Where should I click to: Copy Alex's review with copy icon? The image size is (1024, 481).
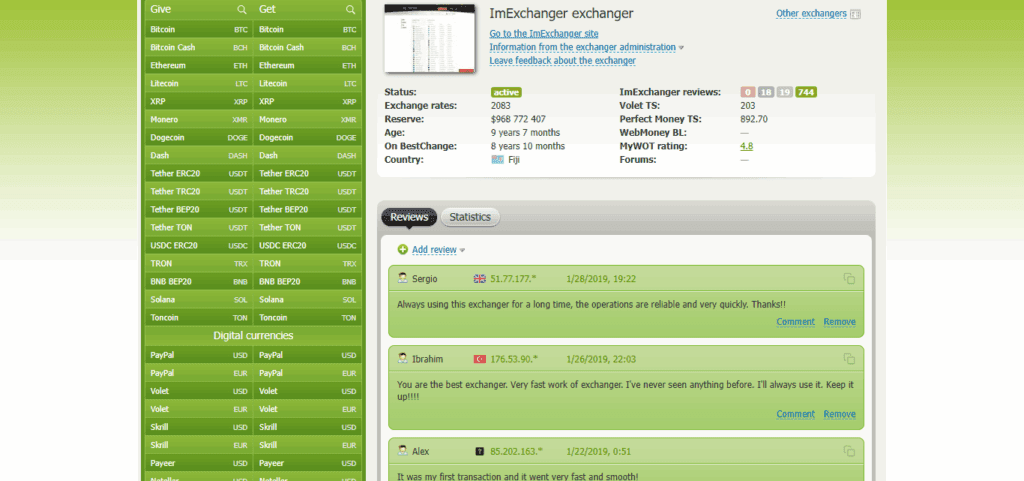[x=849, y=451]
